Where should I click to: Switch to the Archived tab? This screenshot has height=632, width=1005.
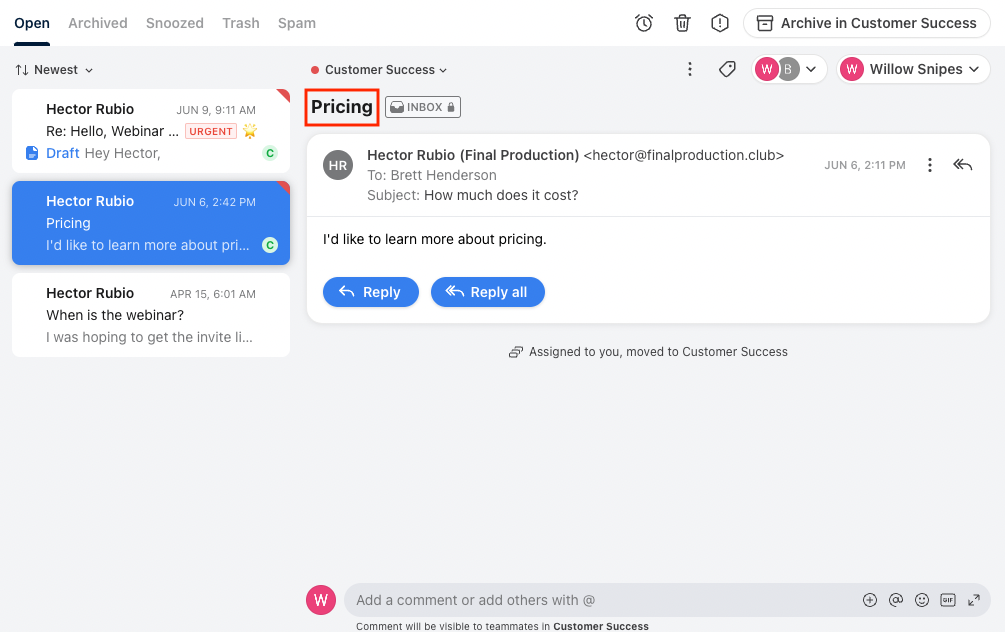[x=97, y=22]
